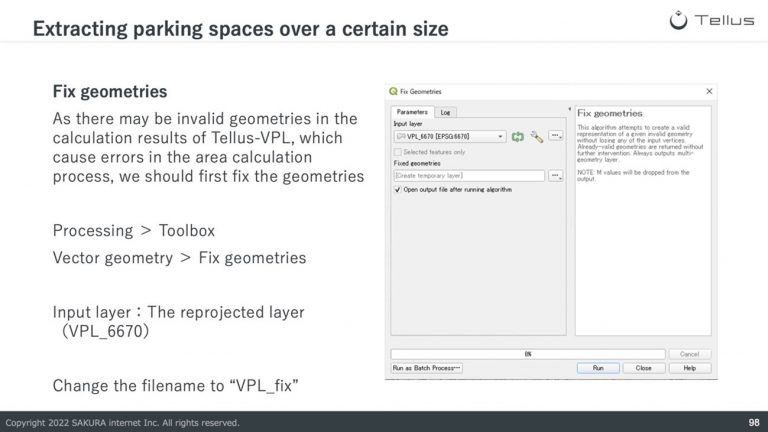The image size is (768, 432).
Task: Open Help for Fix Geometries
Action: (x=690, y=368)
